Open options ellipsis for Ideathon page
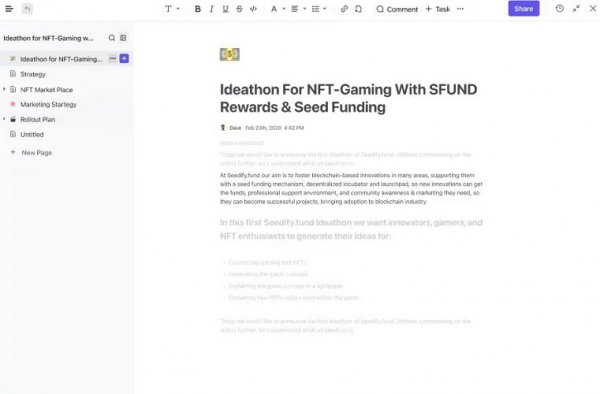Viewport: 600px width, 394px height. pos(112,59)
